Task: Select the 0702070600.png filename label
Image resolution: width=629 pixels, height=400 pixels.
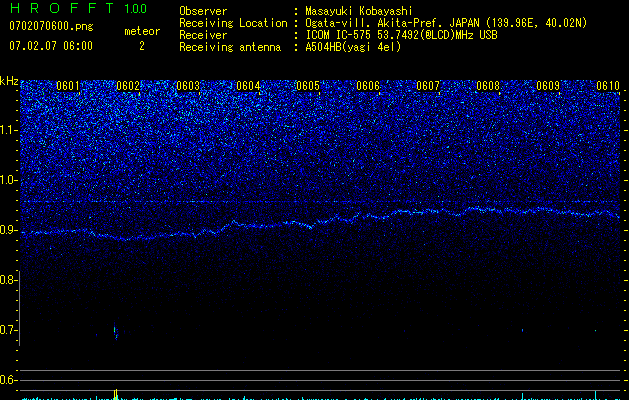Action: point(41,26)
